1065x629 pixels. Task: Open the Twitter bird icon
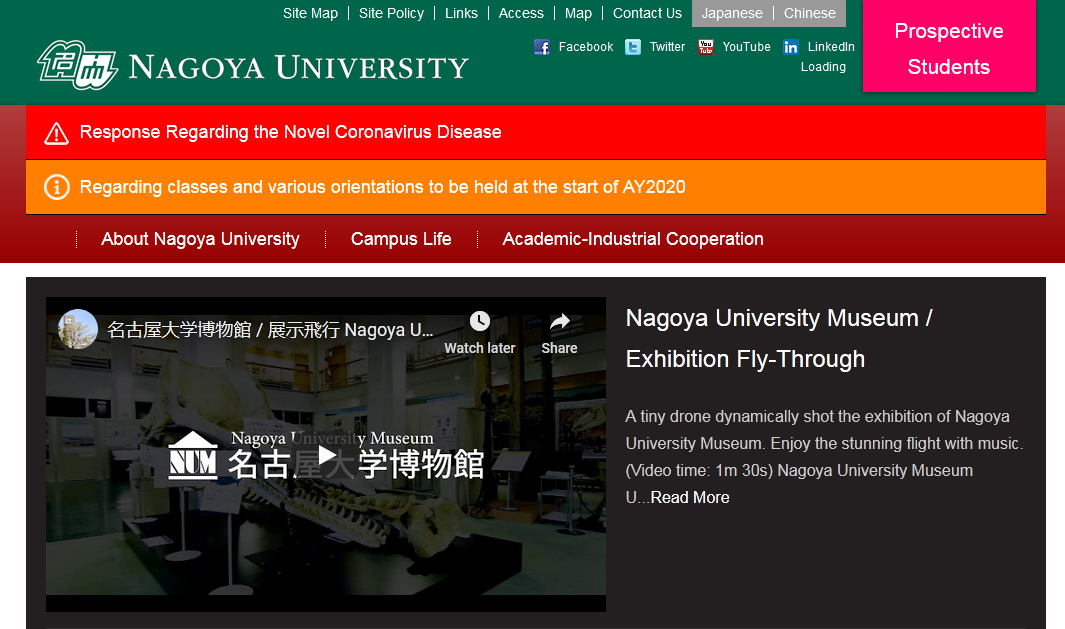tap(633, 47)
